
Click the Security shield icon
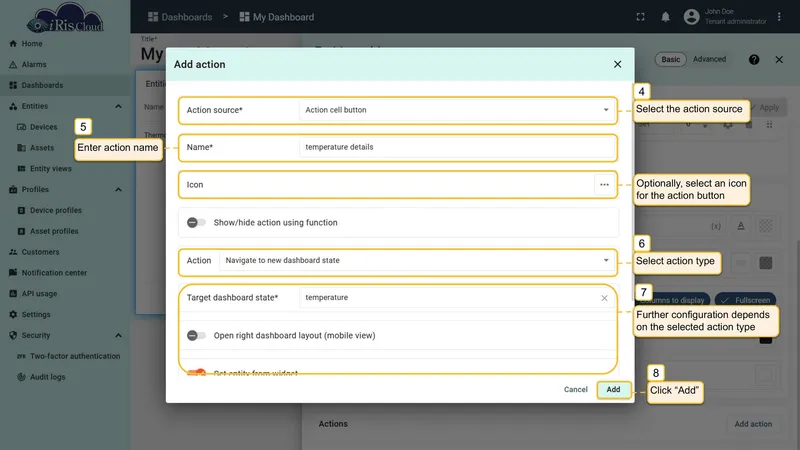coord(13,335)
